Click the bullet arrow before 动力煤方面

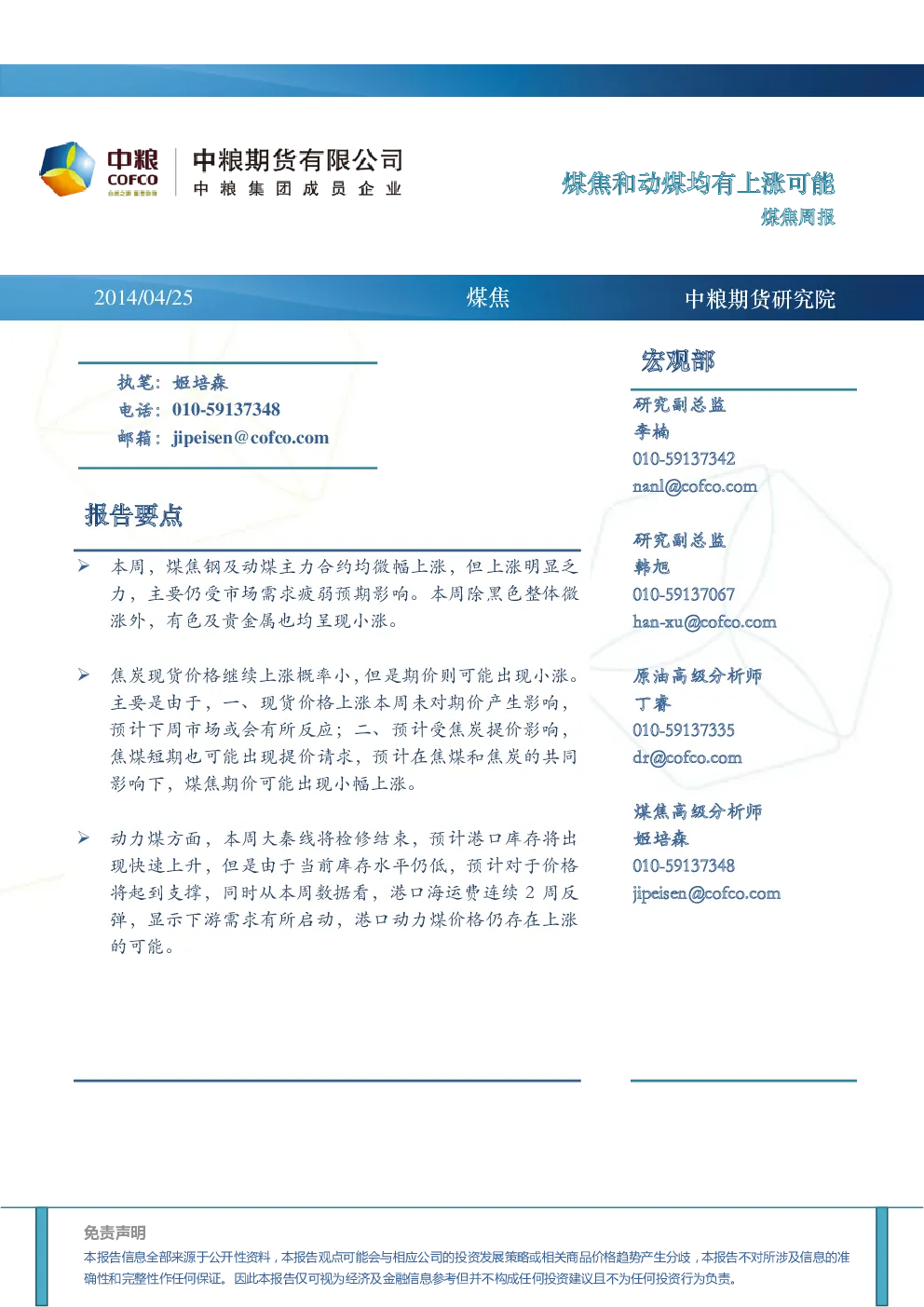click(x=84, y=838)
